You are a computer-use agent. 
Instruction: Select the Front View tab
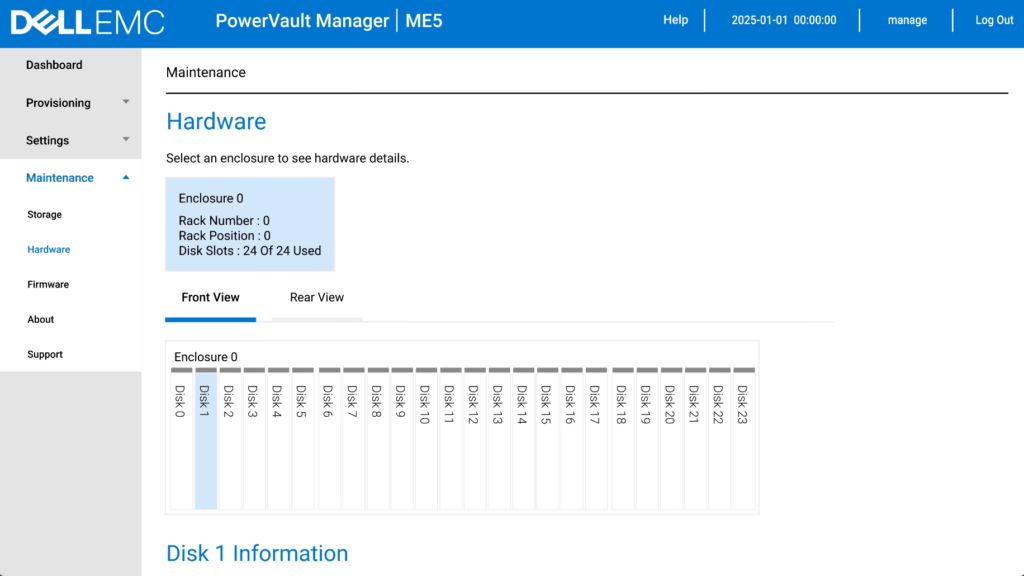tap(210, 298)
